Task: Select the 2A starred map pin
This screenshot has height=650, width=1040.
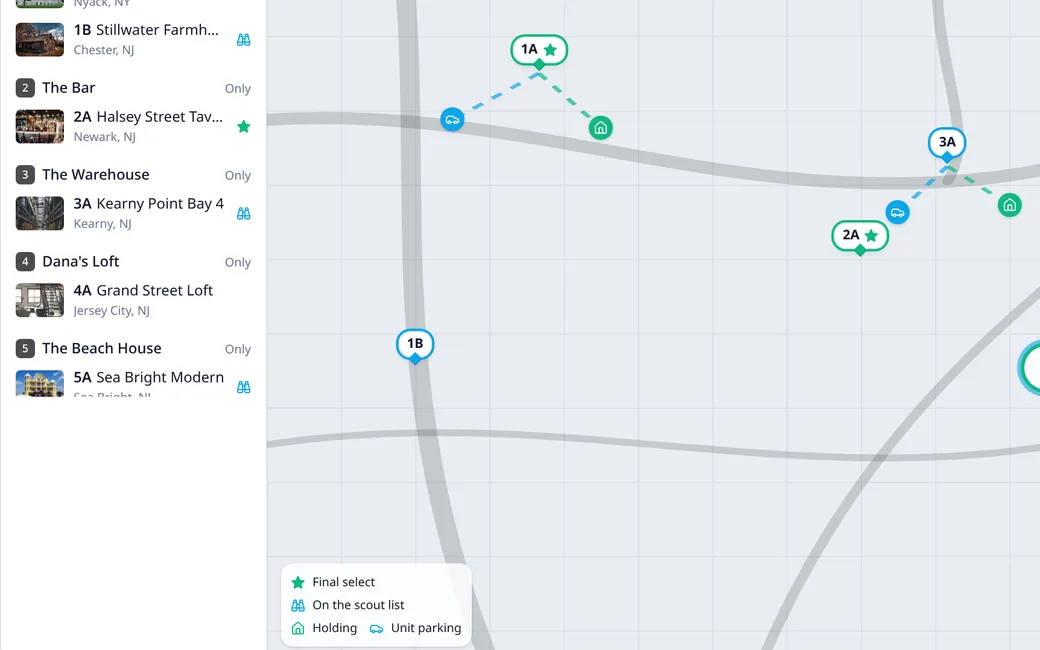Action: coord(860,236)
